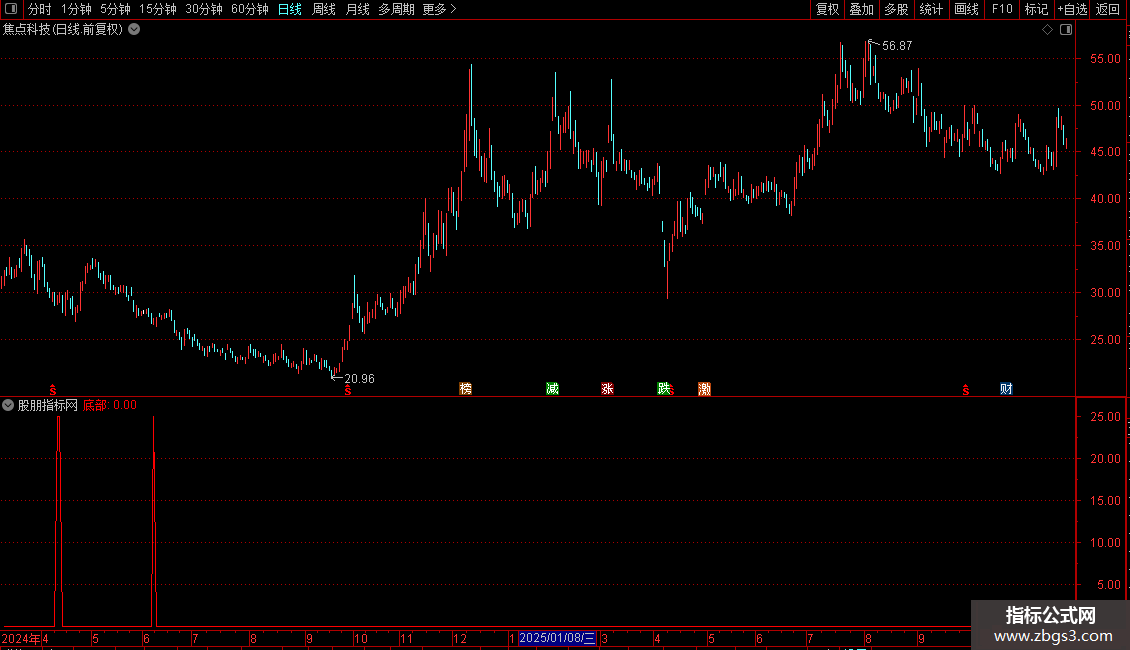The image size is (1130, 650).
Task: Open the 复权 adjustment menu
Action: [827, 9]
